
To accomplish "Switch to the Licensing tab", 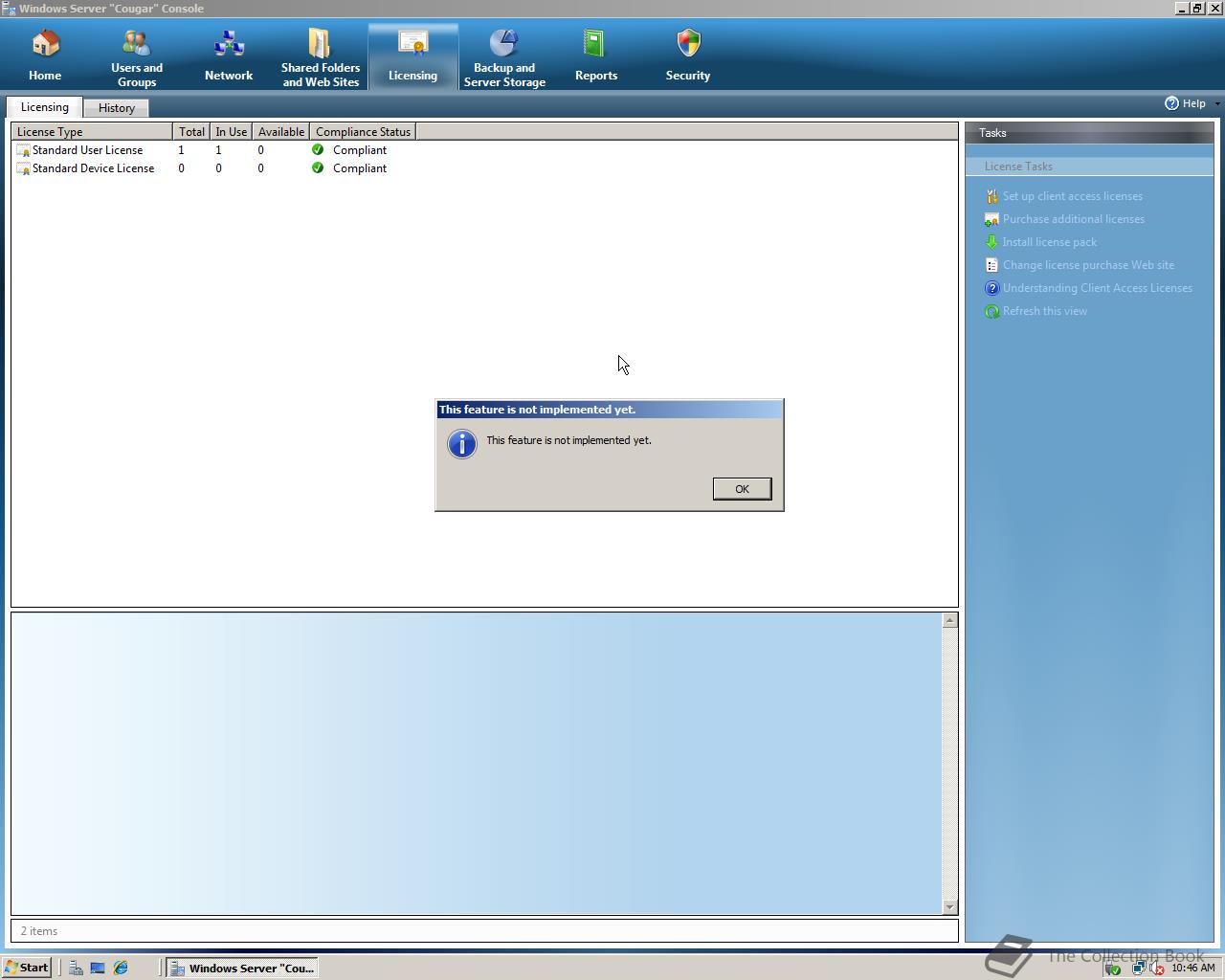I will (x=45, y=107).
